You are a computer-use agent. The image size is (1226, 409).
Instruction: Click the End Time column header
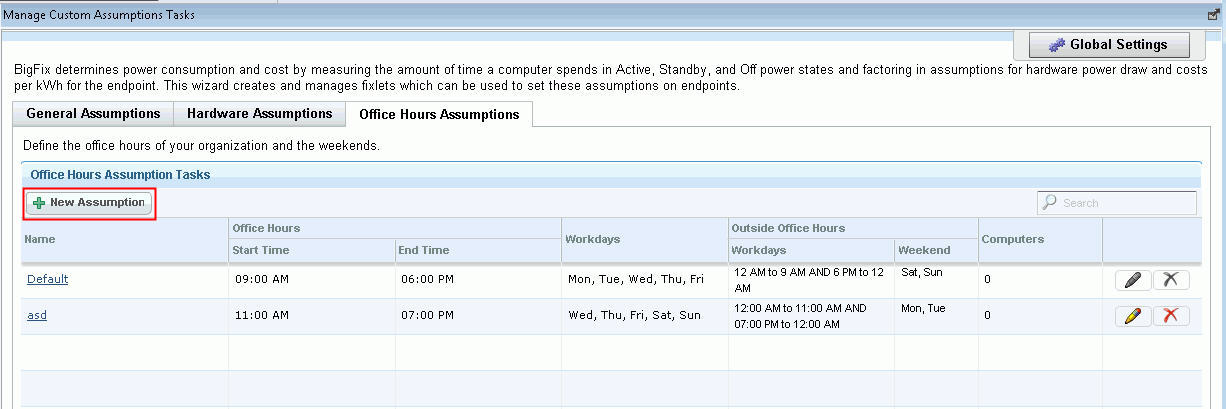424,250
